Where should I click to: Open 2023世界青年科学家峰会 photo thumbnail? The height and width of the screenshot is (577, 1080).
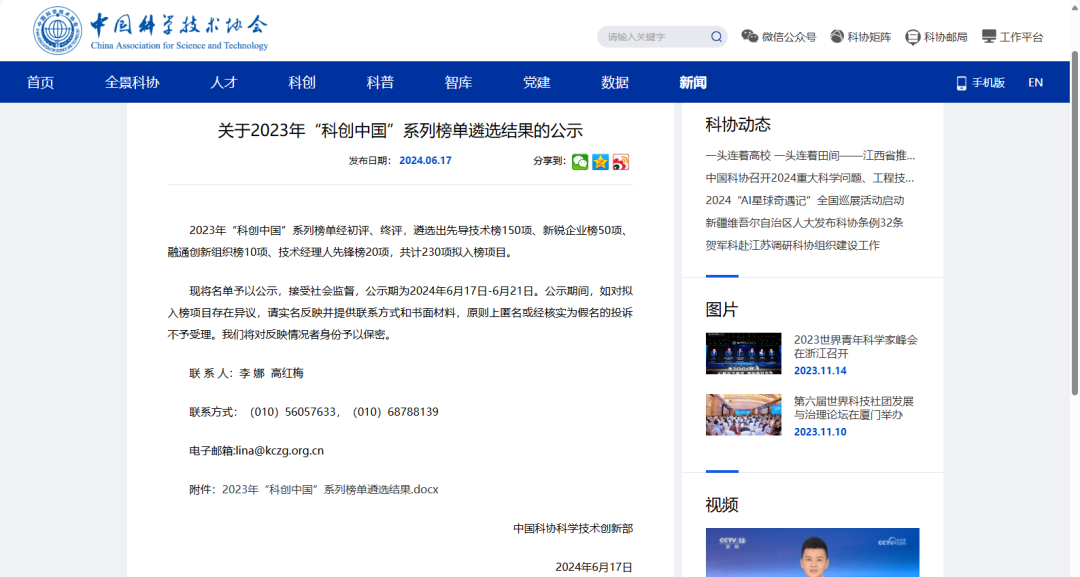click(743, 353)
